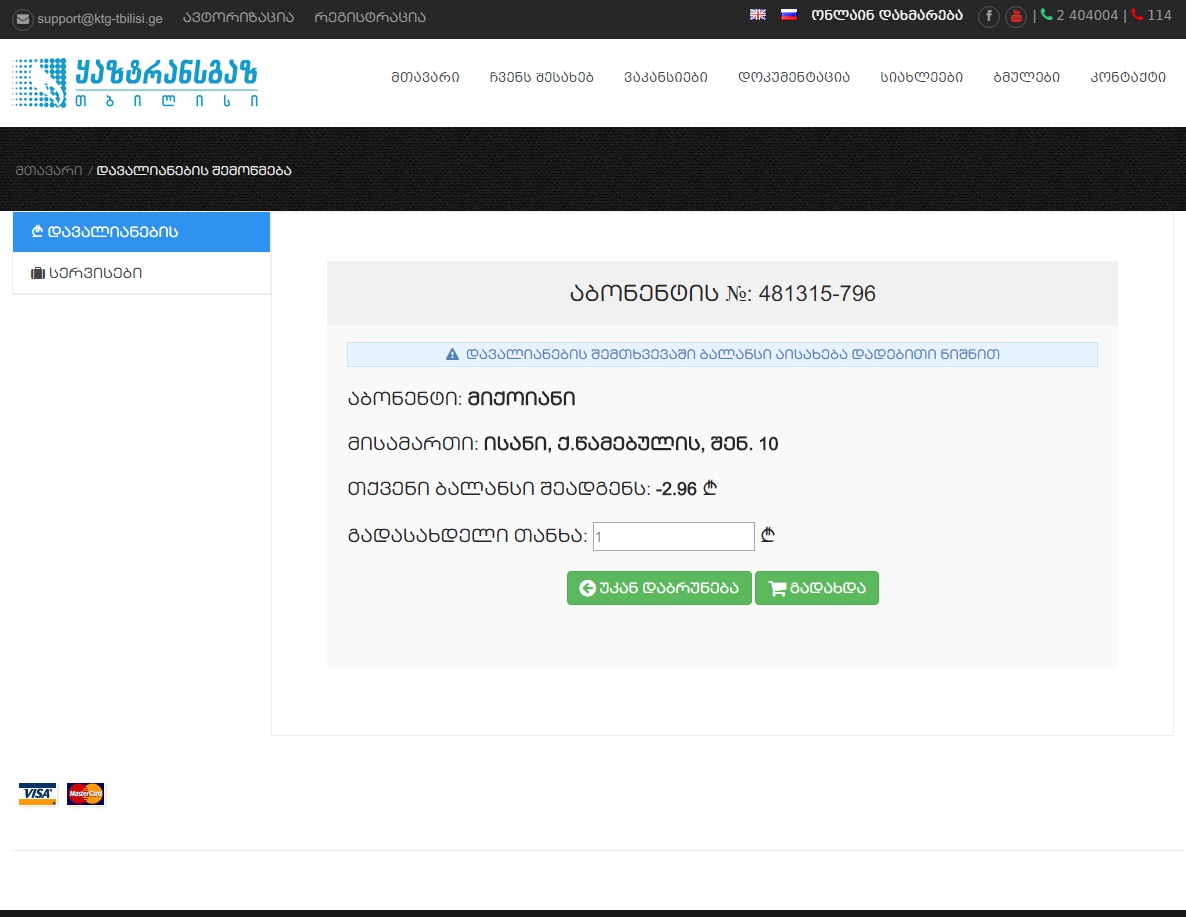Focus the გადასახდელი თანხა amount input
Image resolution: width=1186 pixels, height=917 pixels.
673,536
